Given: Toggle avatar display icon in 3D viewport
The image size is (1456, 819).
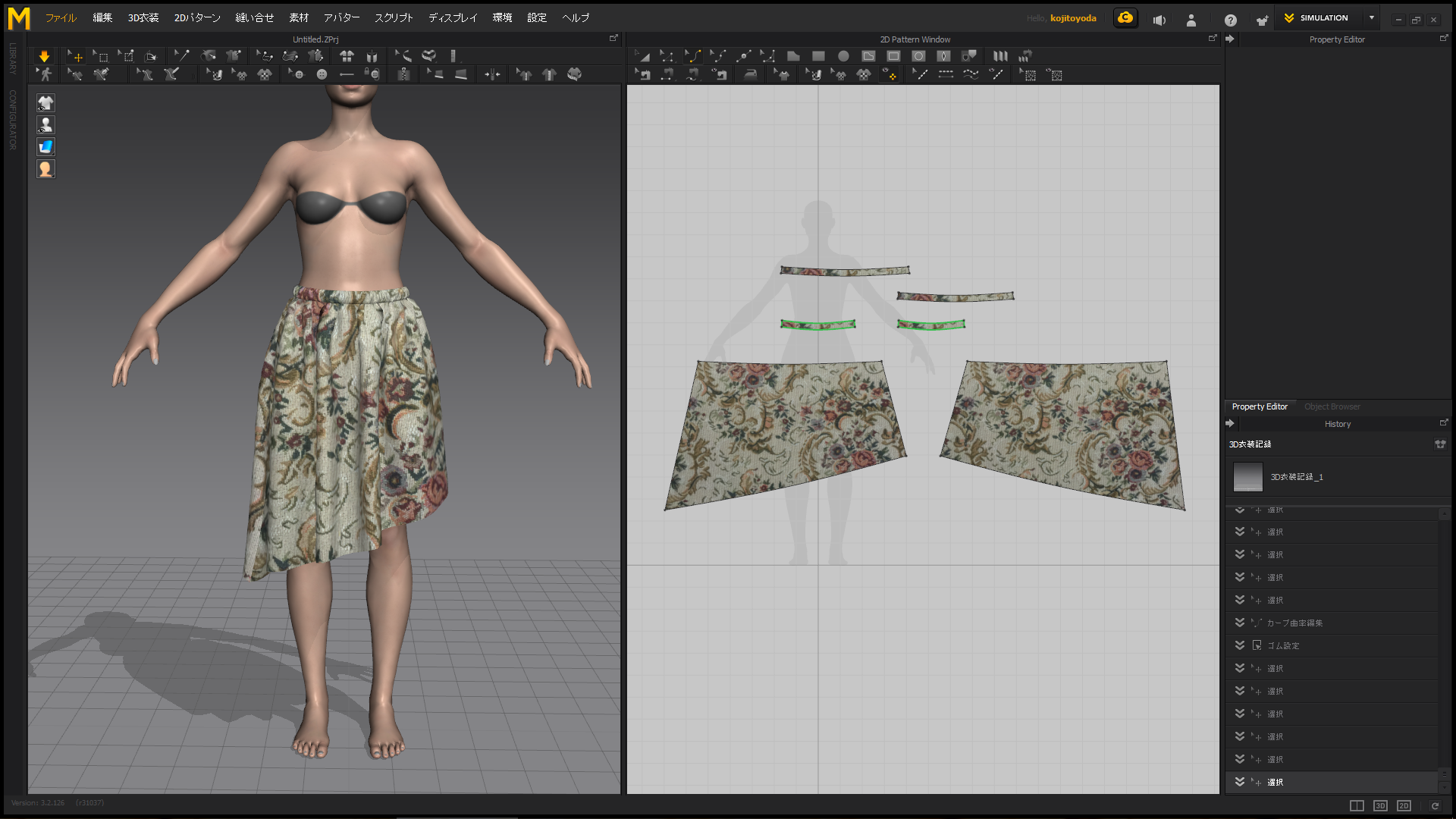Looking at the screenshot, I should point(45,125).
